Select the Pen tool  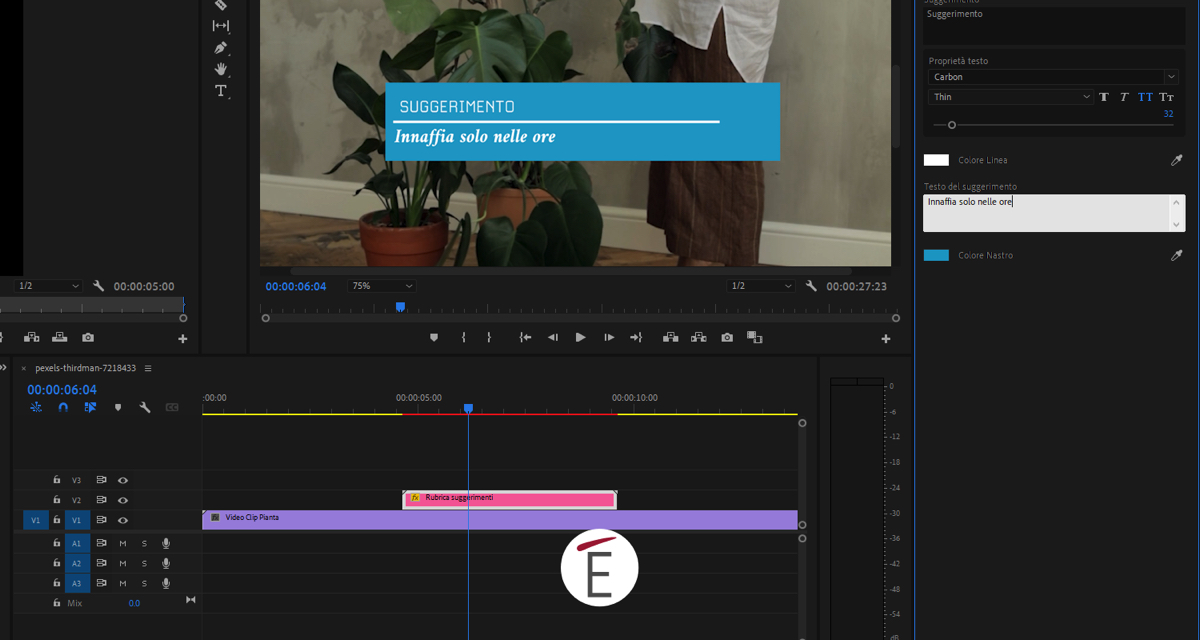[x=221, y=48]
